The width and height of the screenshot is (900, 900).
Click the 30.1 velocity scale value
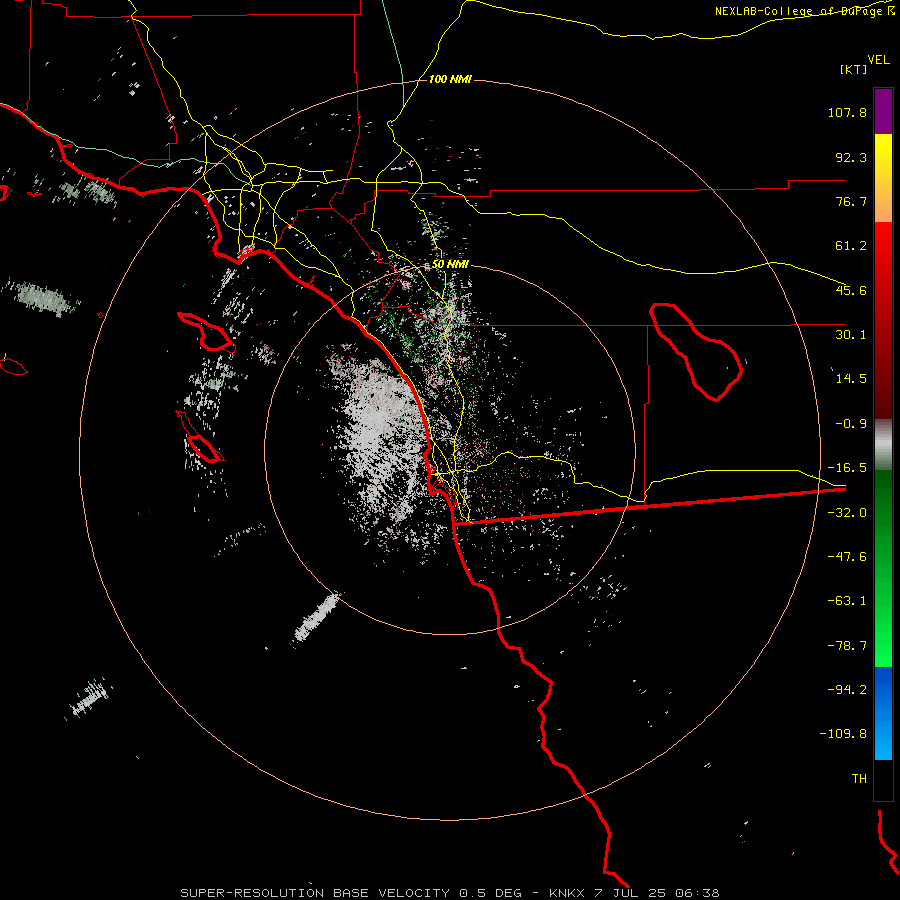[x=851, y=335]
